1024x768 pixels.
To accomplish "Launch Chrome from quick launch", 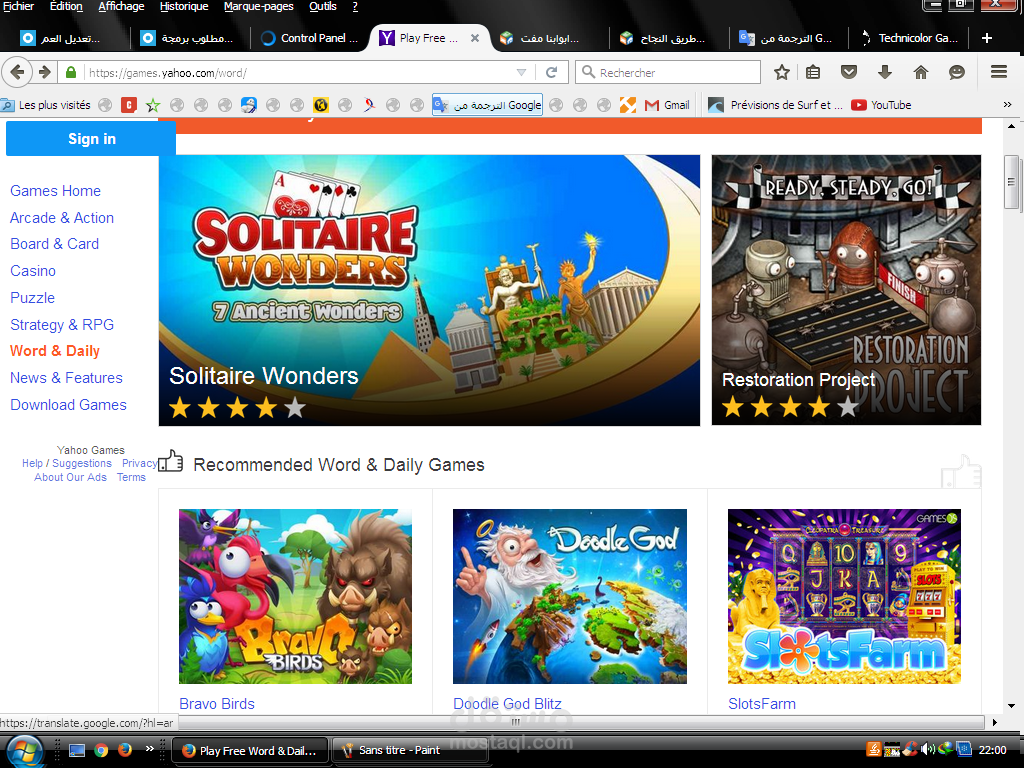I will pos(101,750).
